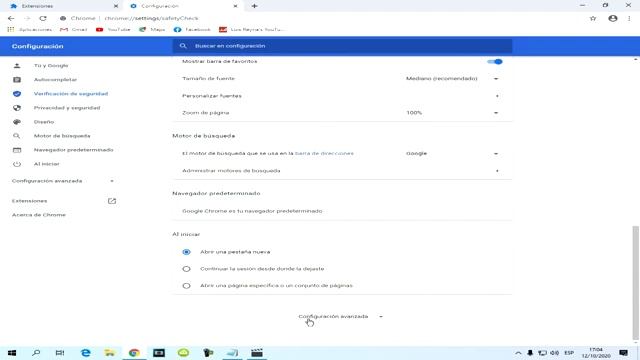Open a new browser tab
640x360 pixels.
254,6
